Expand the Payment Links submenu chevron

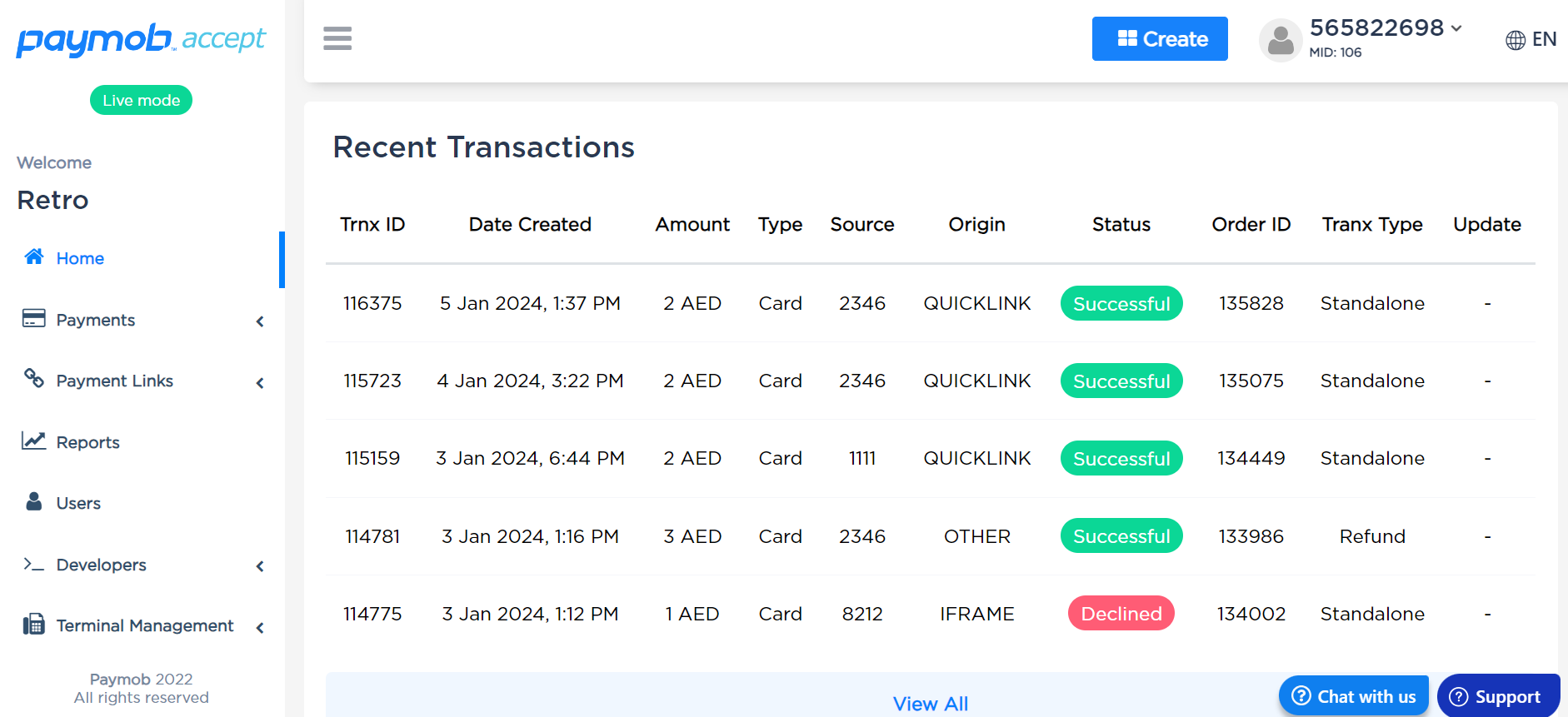point(260,383)
